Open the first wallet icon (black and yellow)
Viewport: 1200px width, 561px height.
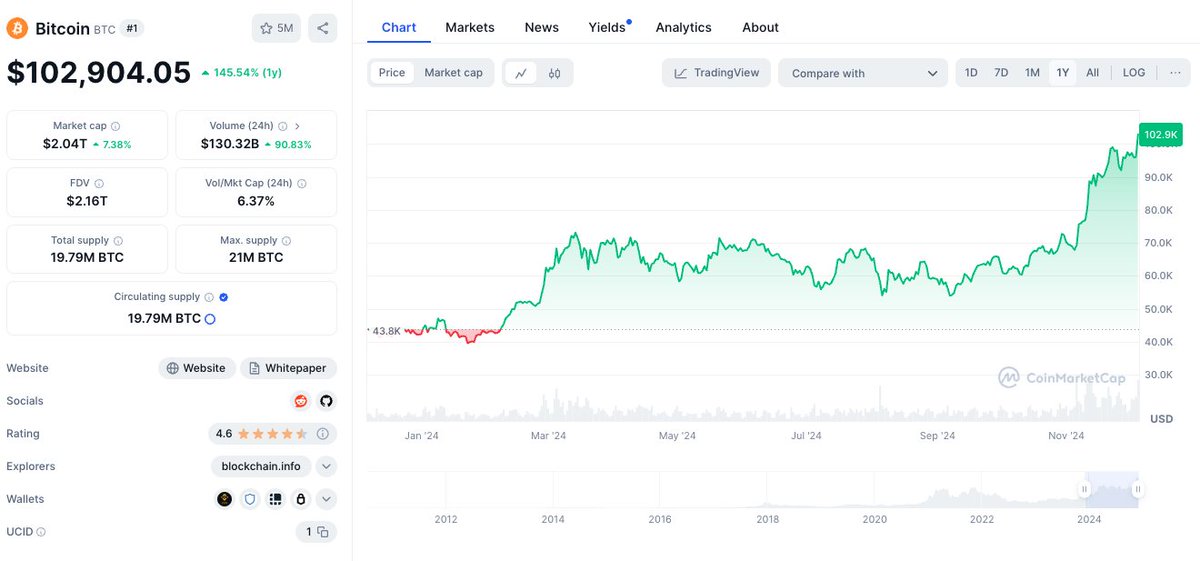click(224, 499)
